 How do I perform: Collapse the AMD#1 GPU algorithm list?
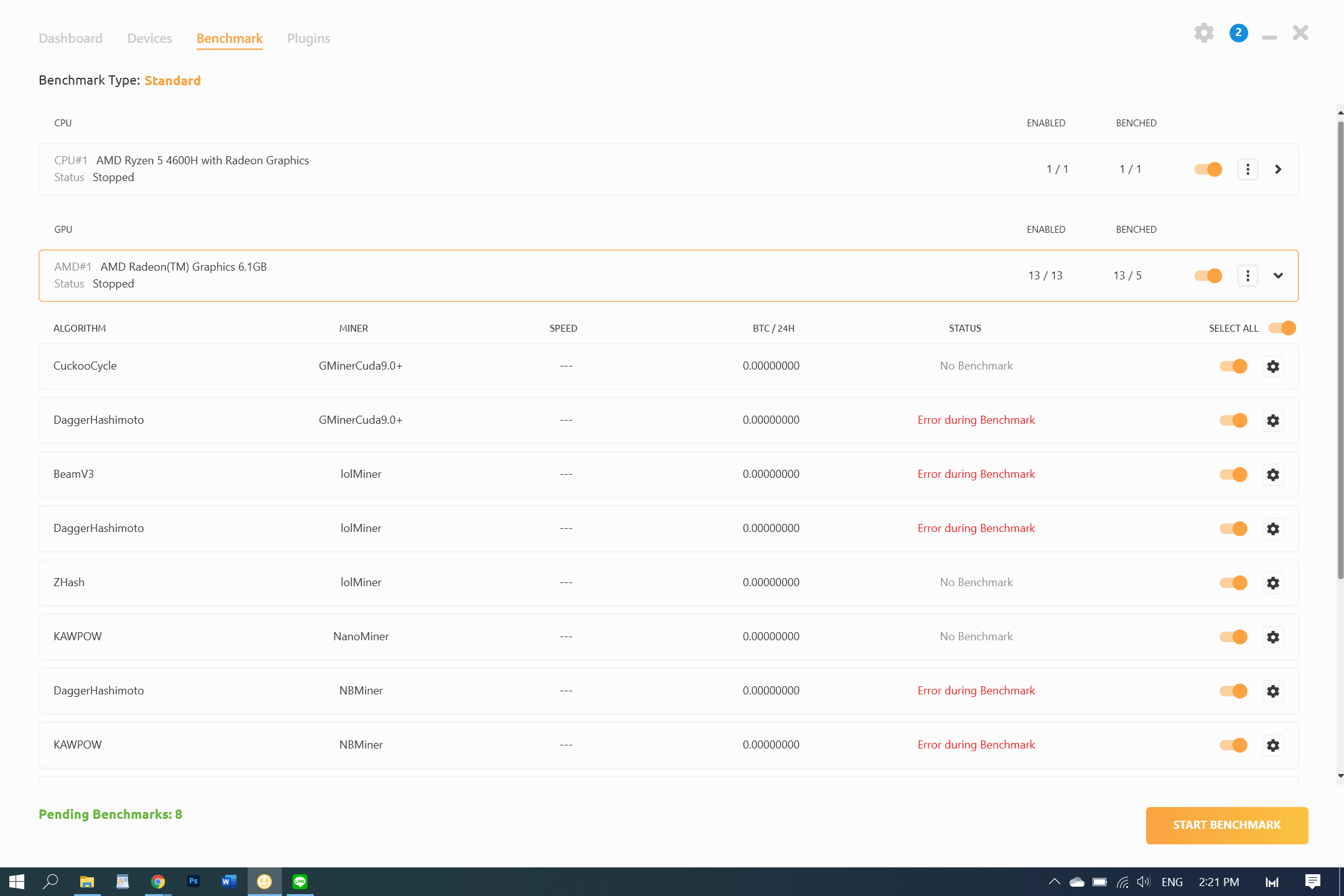tap(1278, 276)
